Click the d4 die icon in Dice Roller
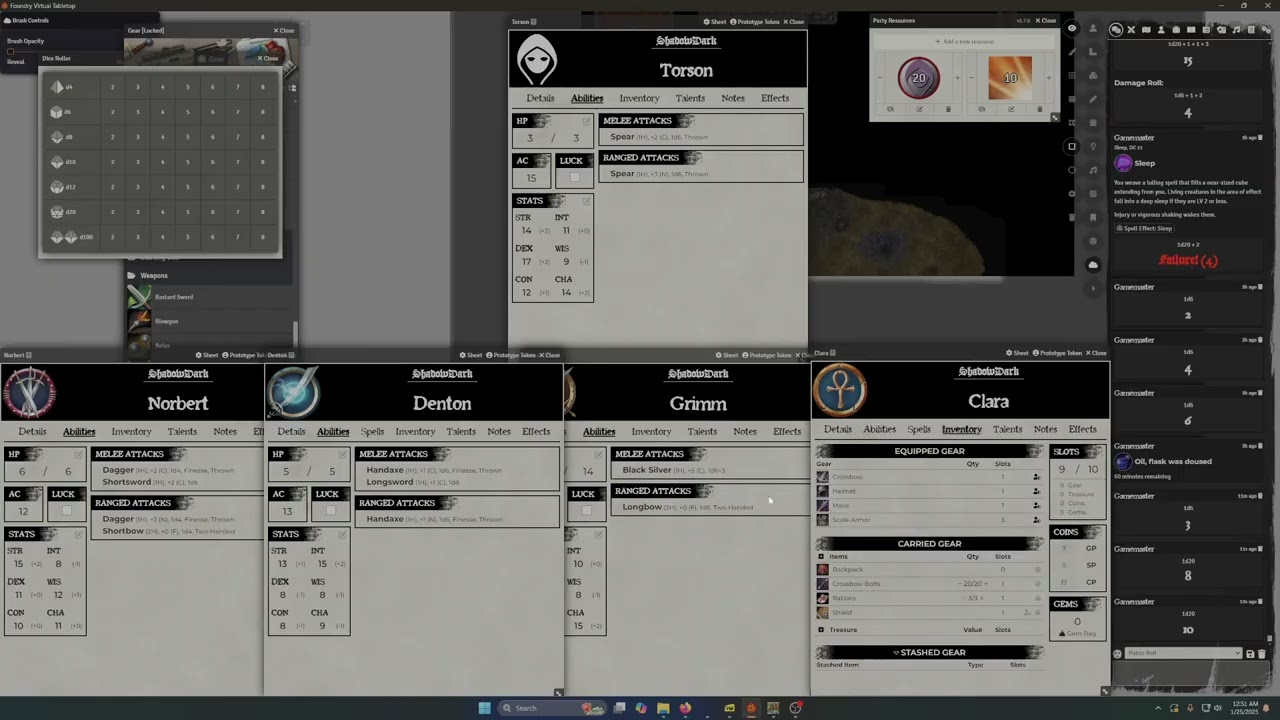The image size is (1280, 720). 57,87
